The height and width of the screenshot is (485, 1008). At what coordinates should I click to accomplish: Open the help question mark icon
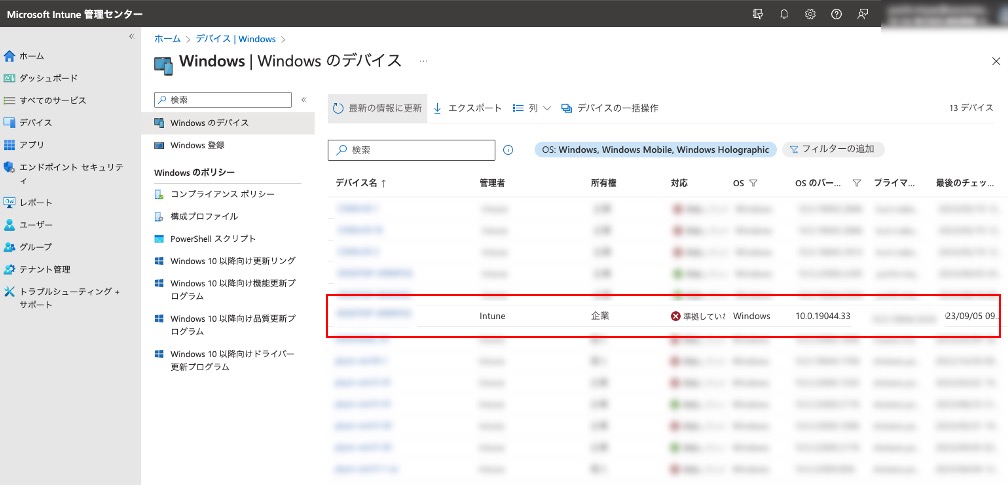tap(836, 14)
